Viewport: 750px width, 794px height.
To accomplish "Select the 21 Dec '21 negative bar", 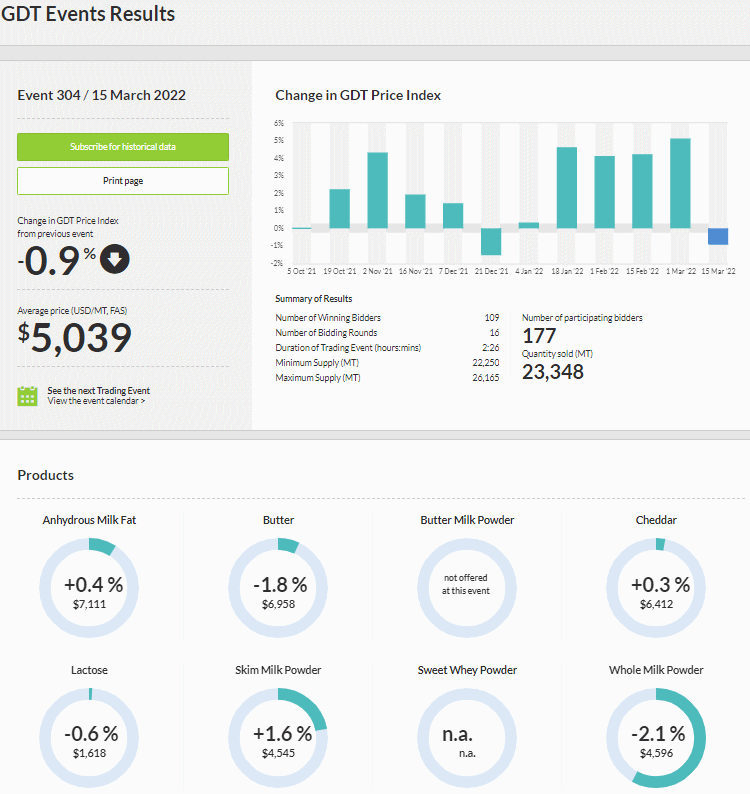I will (491, 242).
